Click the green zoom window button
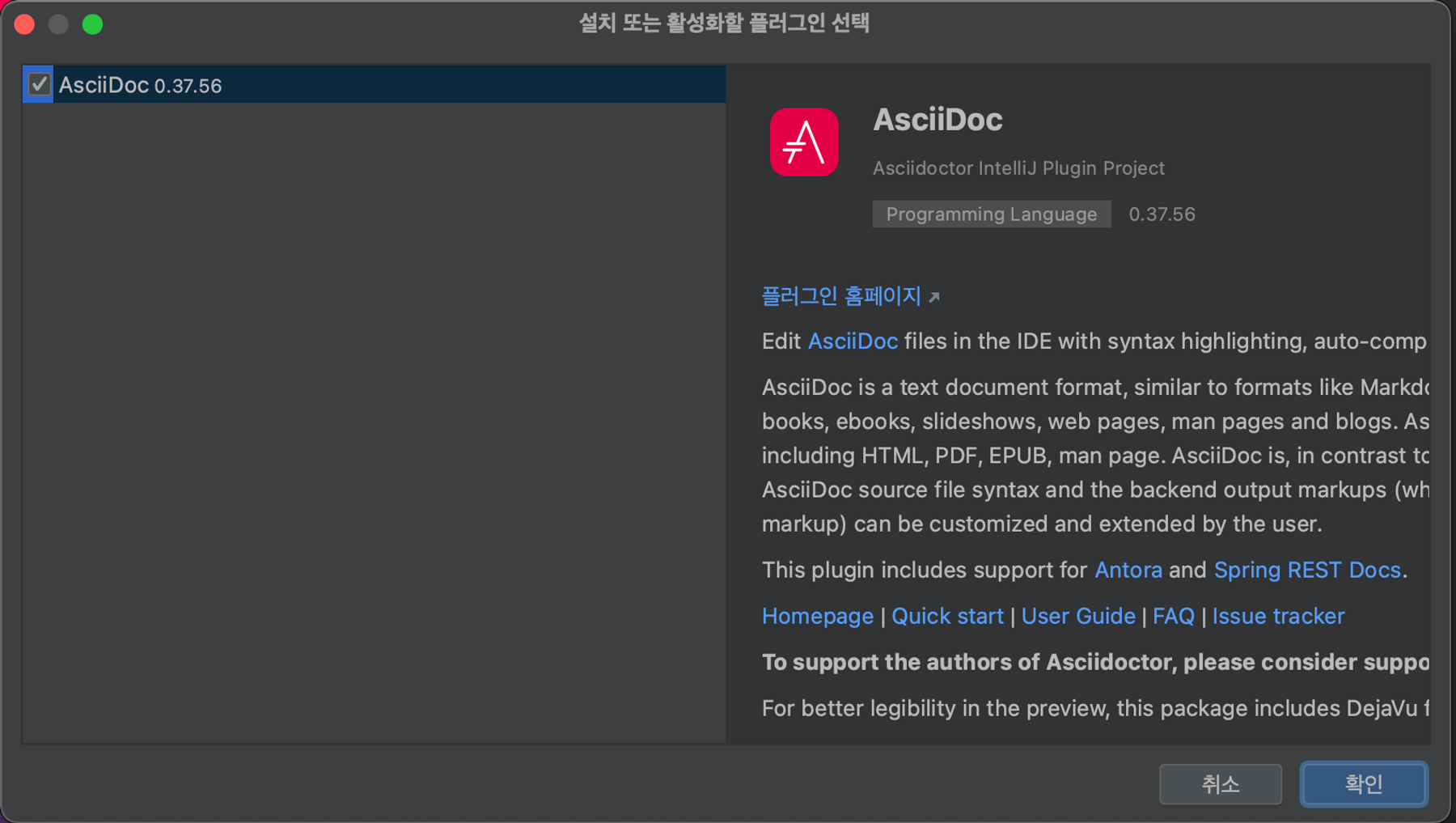 pos(93,24)
